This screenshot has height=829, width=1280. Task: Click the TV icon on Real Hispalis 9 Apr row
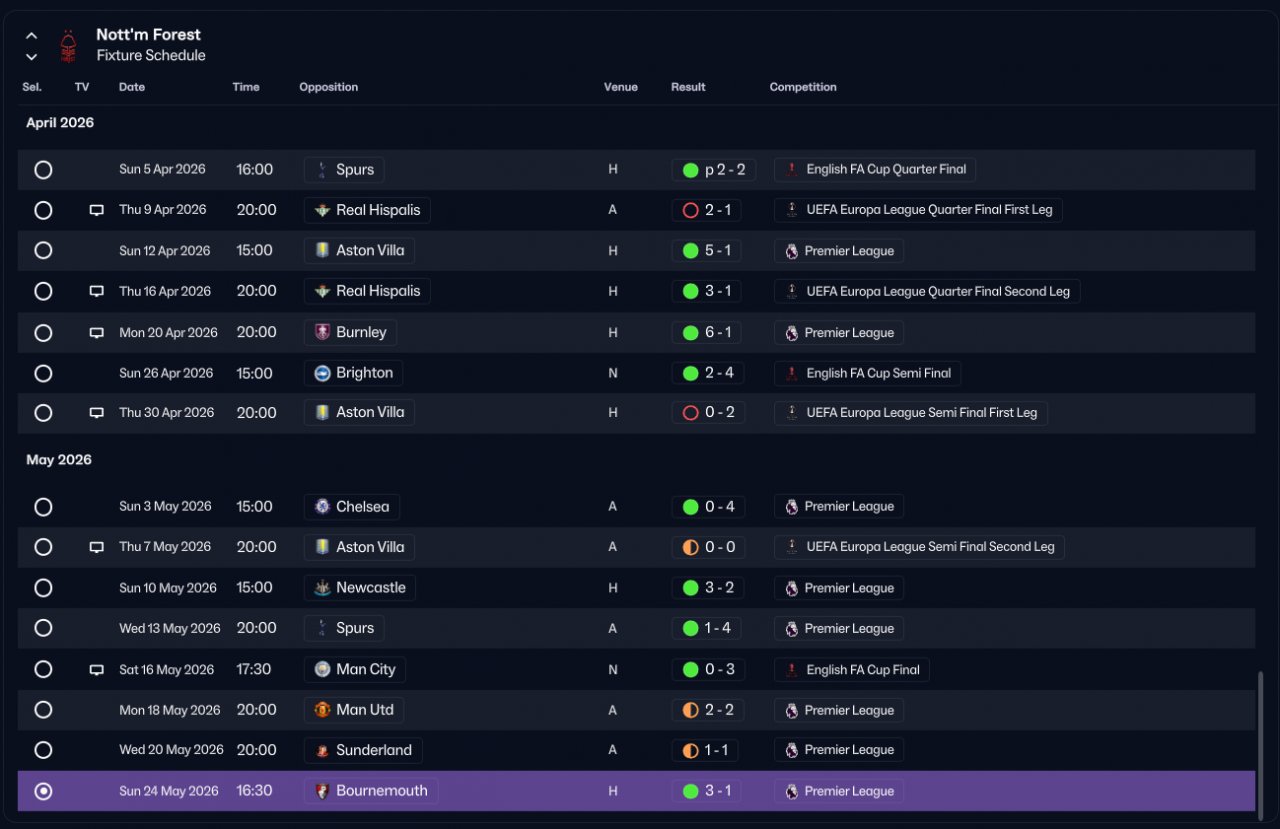click(x=97, y=210)
